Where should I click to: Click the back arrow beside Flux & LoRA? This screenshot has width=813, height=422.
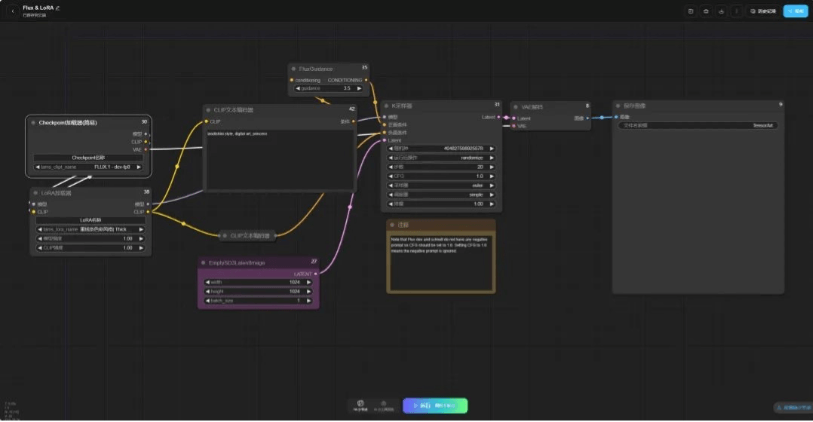(12, 11)
